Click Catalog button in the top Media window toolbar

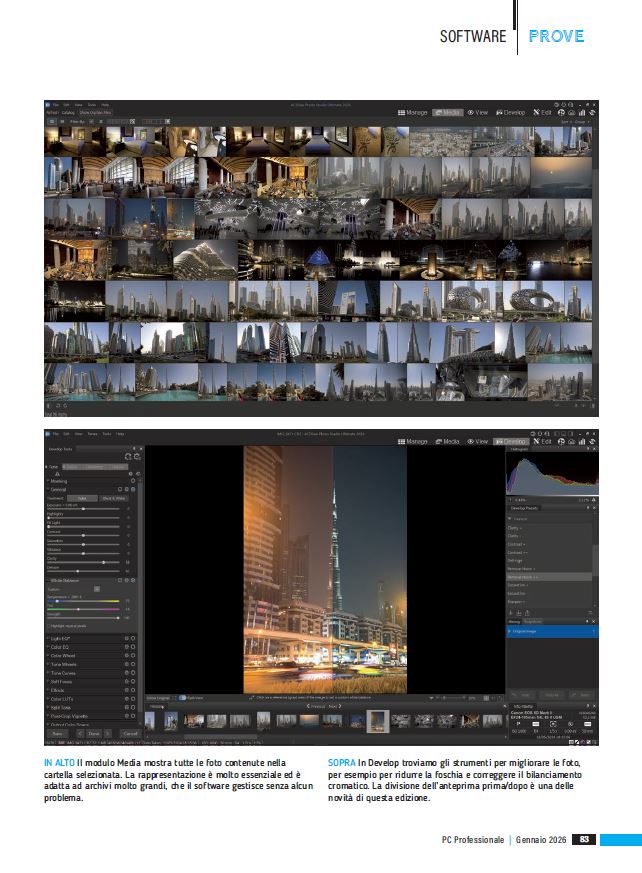tap(68, 112)
